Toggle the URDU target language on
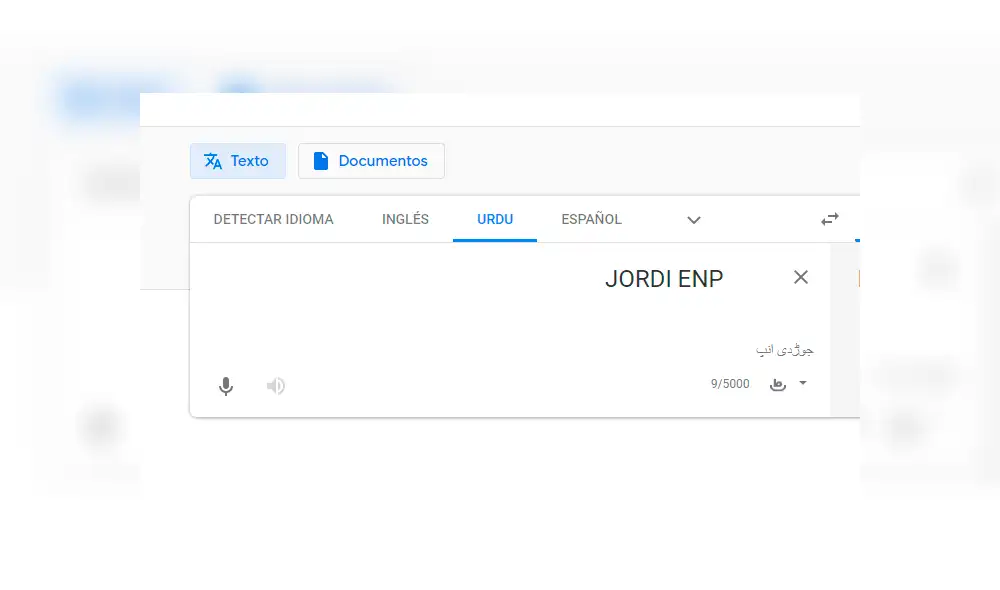Screen dimensions: 1000x590 tap(494, 219)
